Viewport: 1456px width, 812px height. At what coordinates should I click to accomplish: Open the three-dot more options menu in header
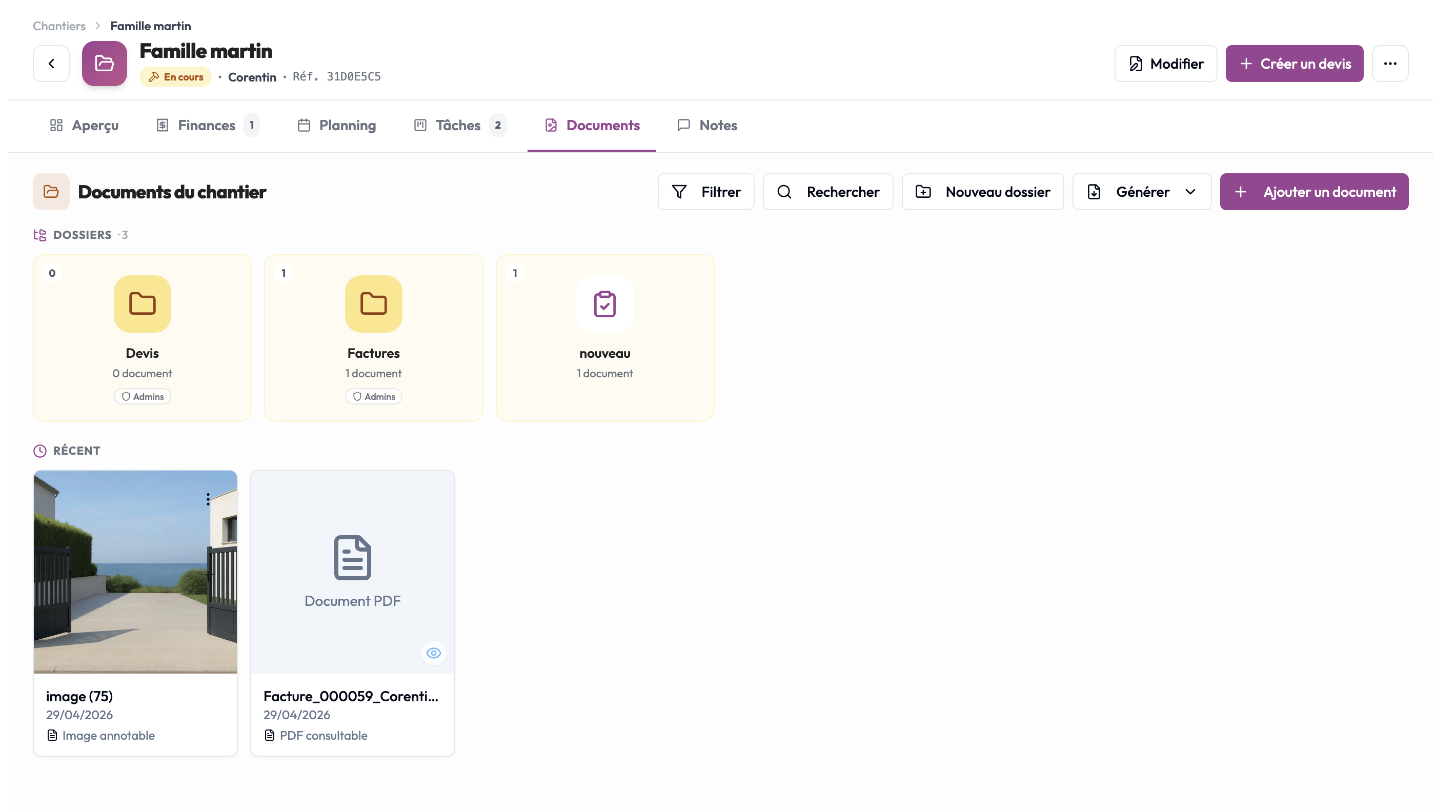pos(1390,63)
